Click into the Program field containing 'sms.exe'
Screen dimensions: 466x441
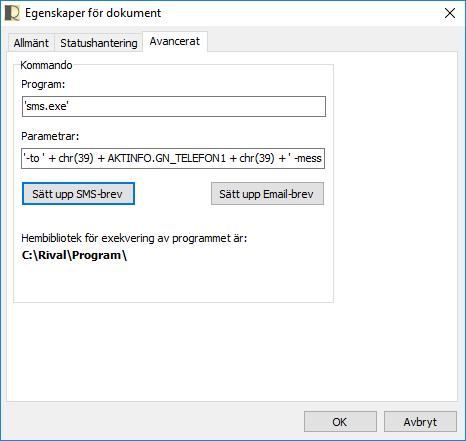point(174,106)
